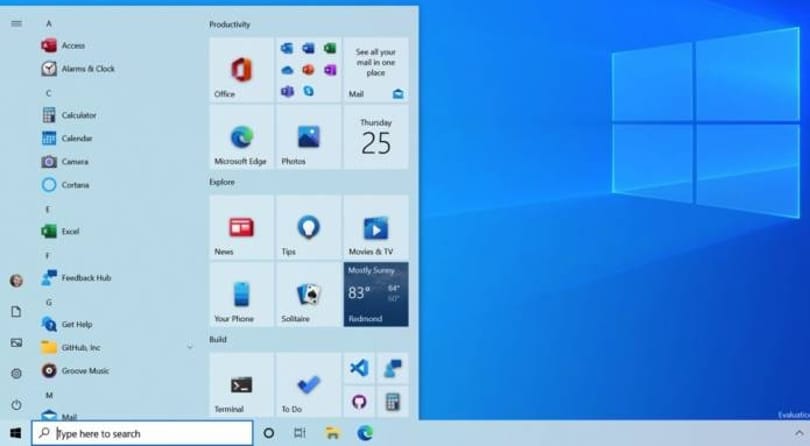This screenshot has width=810, height=446.
Task: Open OneDrive in the Office apps folder tile
Action: [287, 70]
